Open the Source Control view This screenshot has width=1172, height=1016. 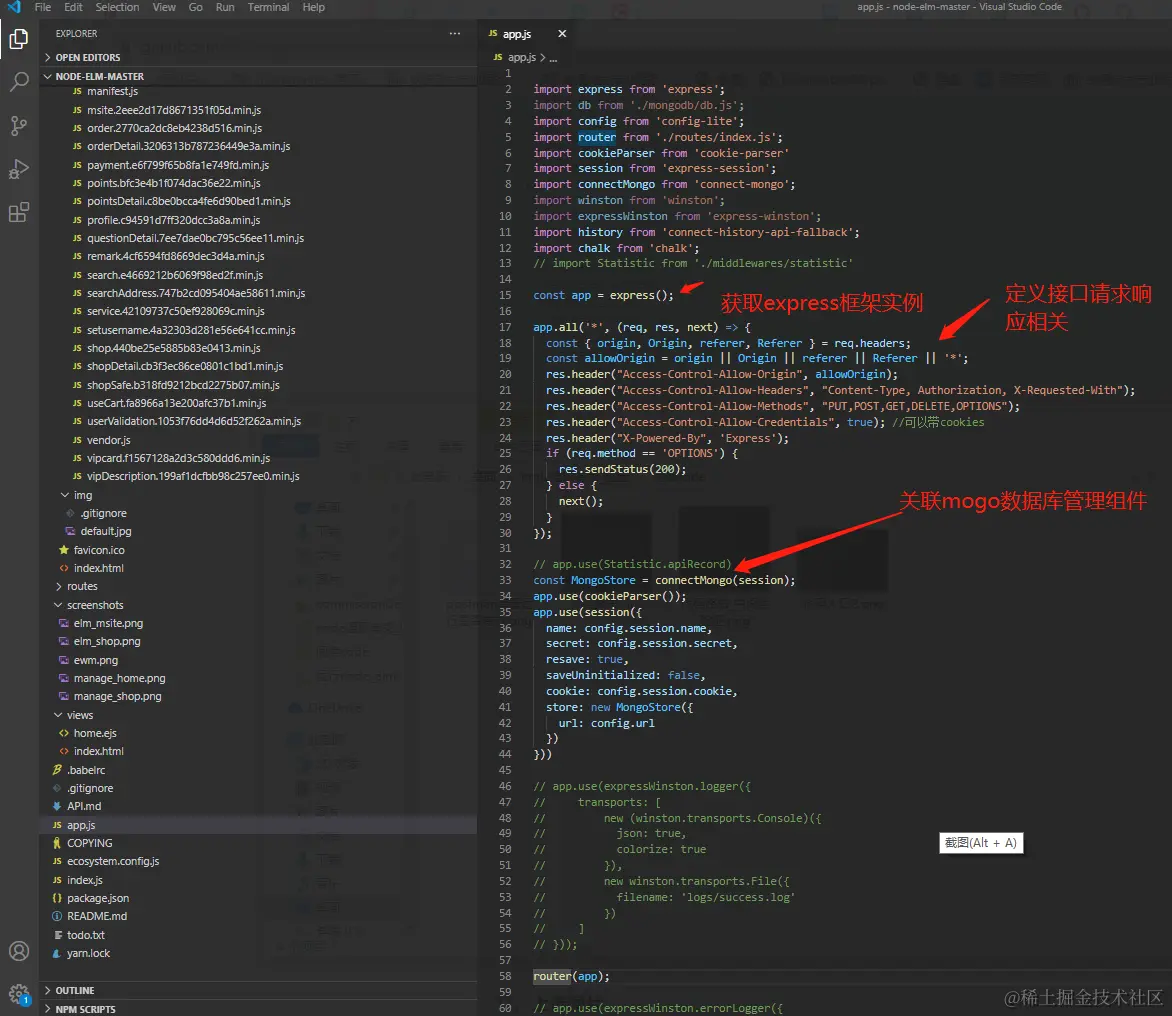tap(19, 126)
